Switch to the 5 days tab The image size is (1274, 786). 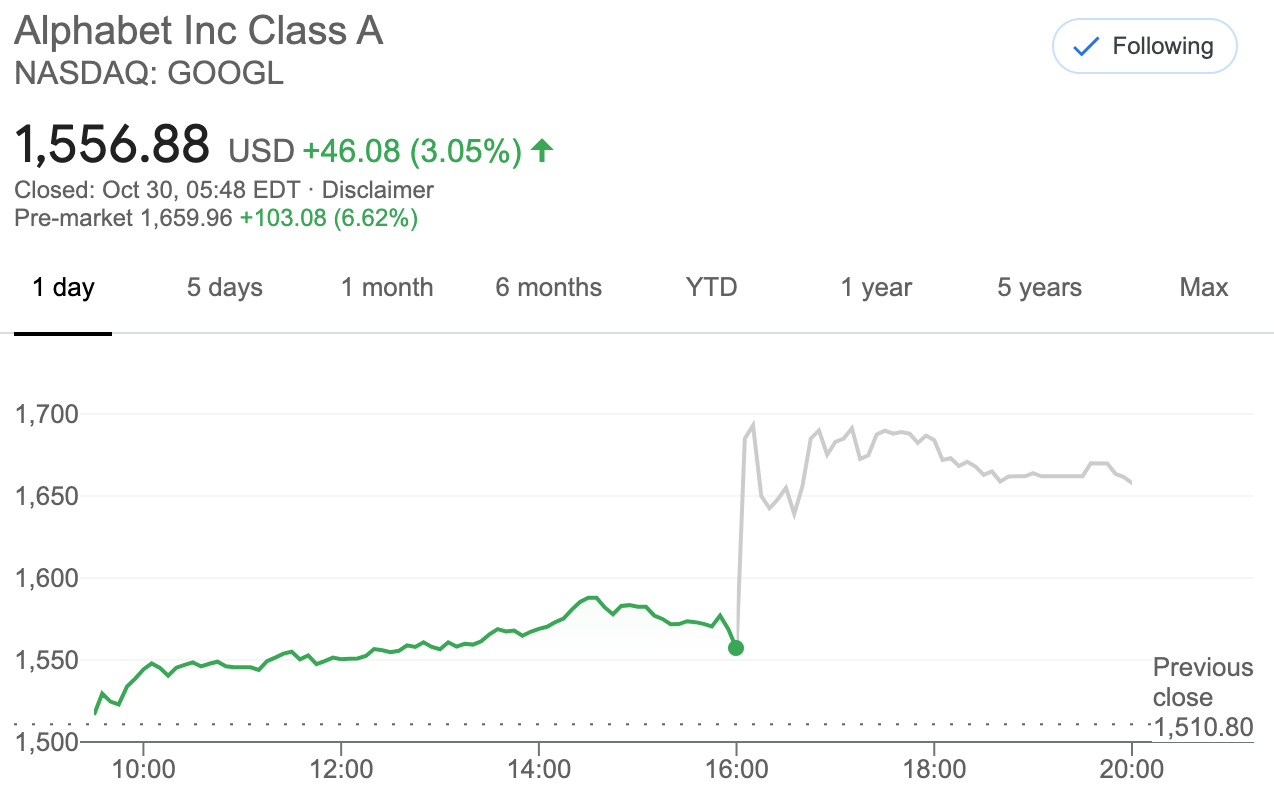[224, 288]
